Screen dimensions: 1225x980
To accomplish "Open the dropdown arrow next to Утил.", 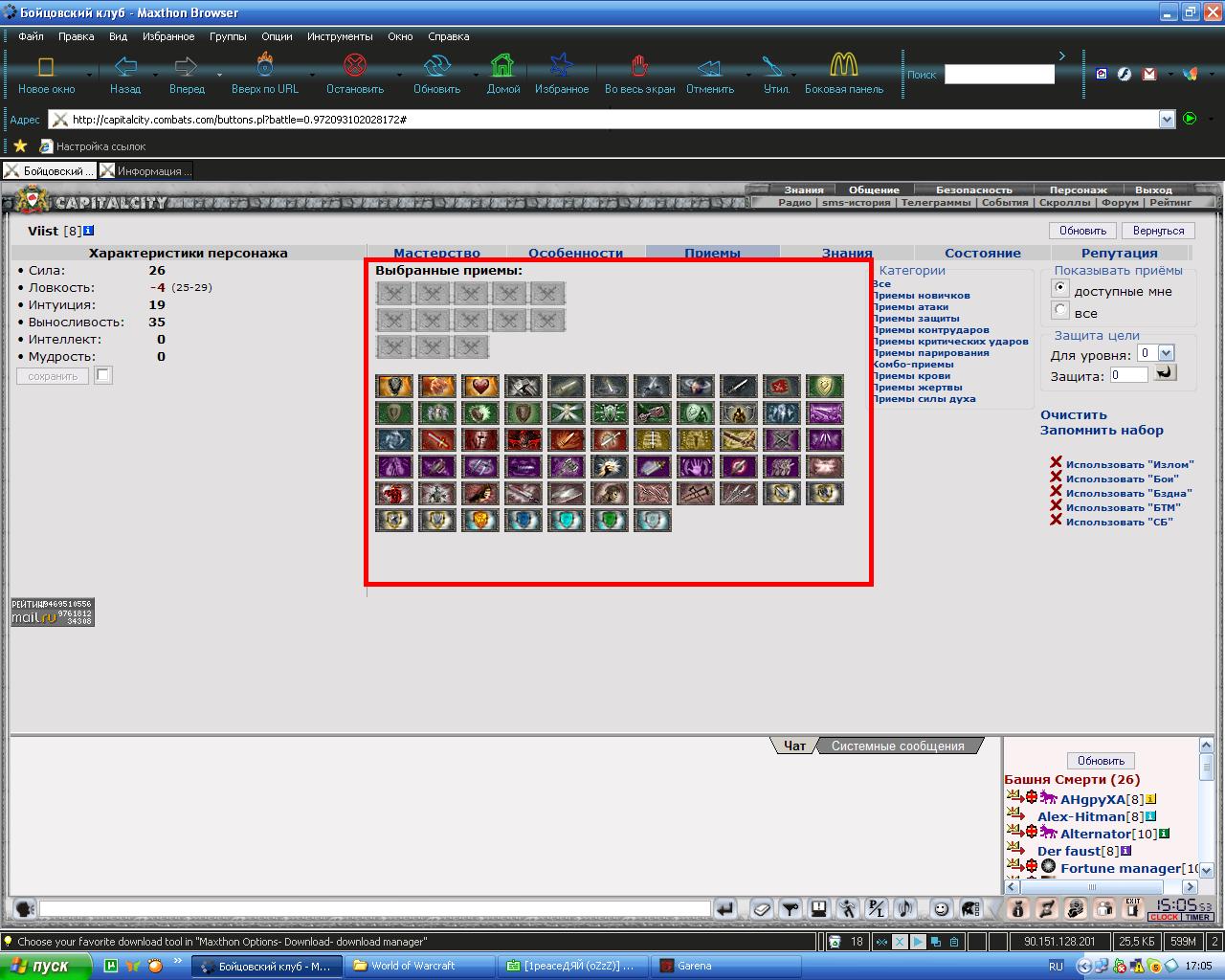I will point(793,75).
